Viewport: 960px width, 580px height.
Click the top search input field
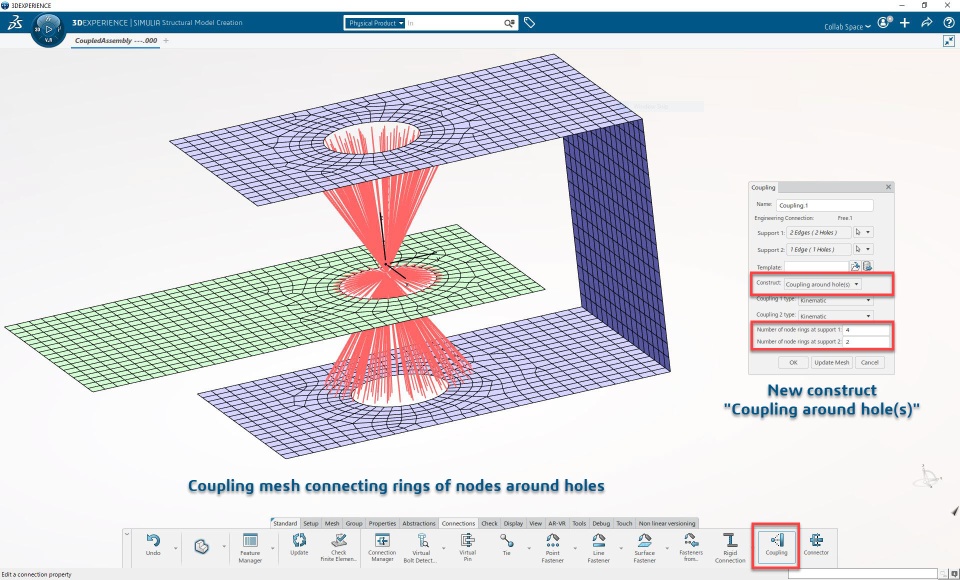tap(454, 23)
